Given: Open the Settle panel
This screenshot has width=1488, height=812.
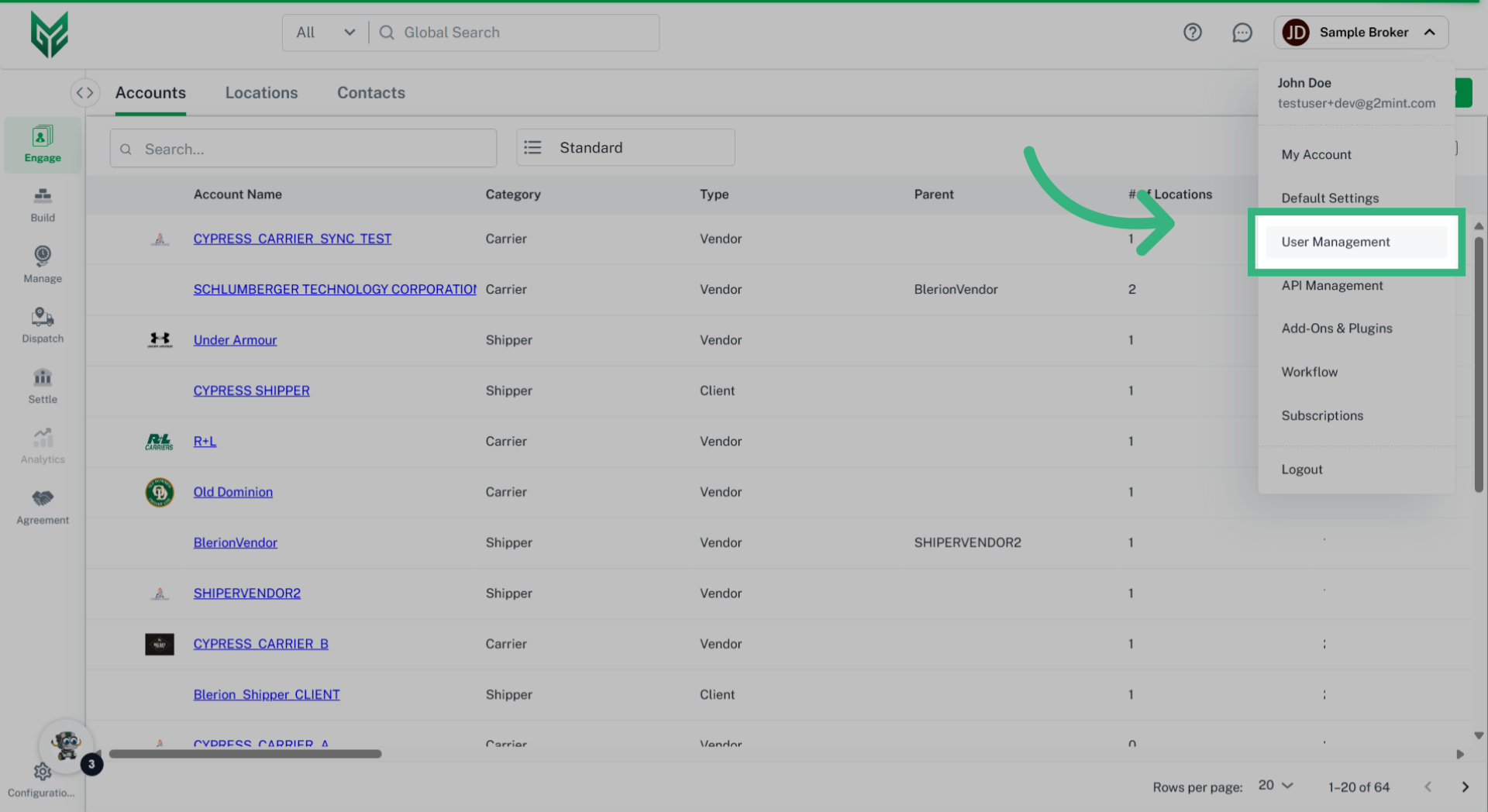Looking at the screenshot, I should (x=42, y=385).
